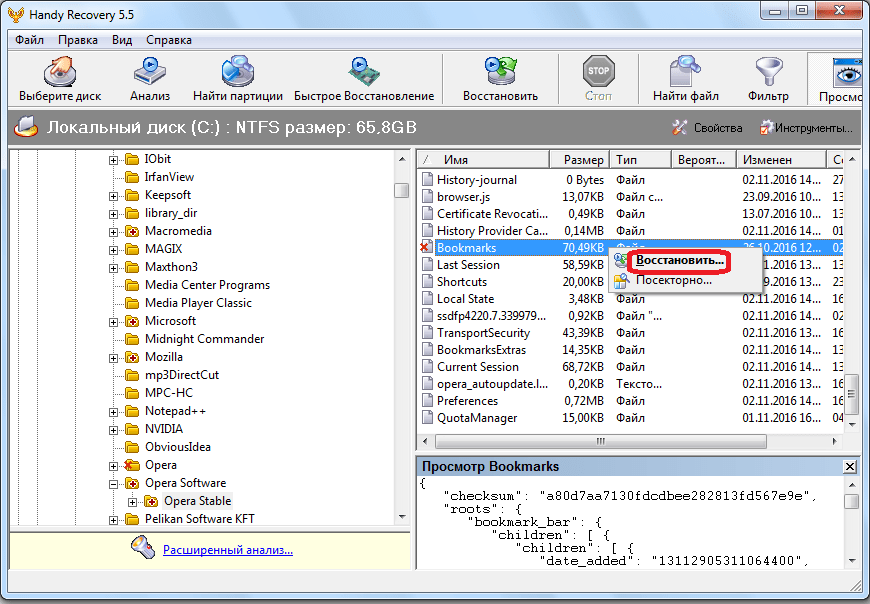Open the Instruments (Инструменты) menu
The width and height of the screenshot is (870, 604).
tap(806, 128)
